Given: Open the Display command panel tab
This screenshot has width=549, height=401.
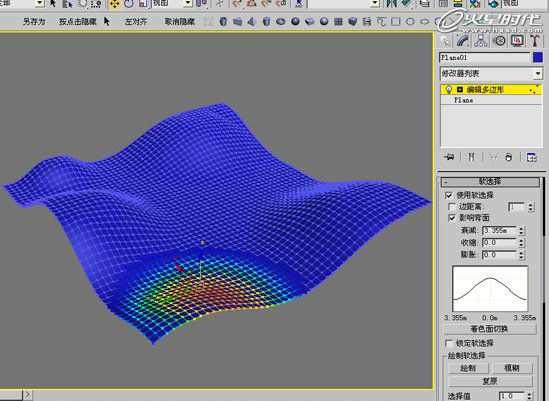Looking at the screenshot, I should 517,41.
